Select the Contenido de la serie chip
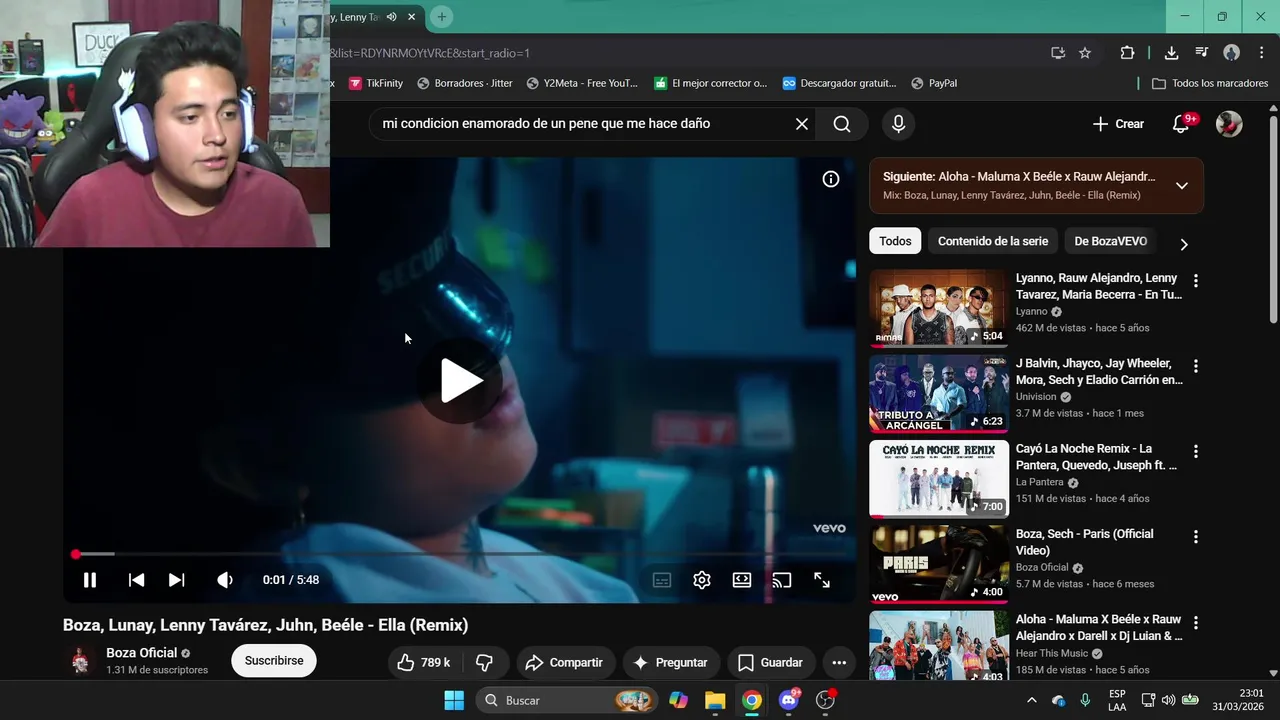This screenshot has width=1280, height=720. pos(993,241)
